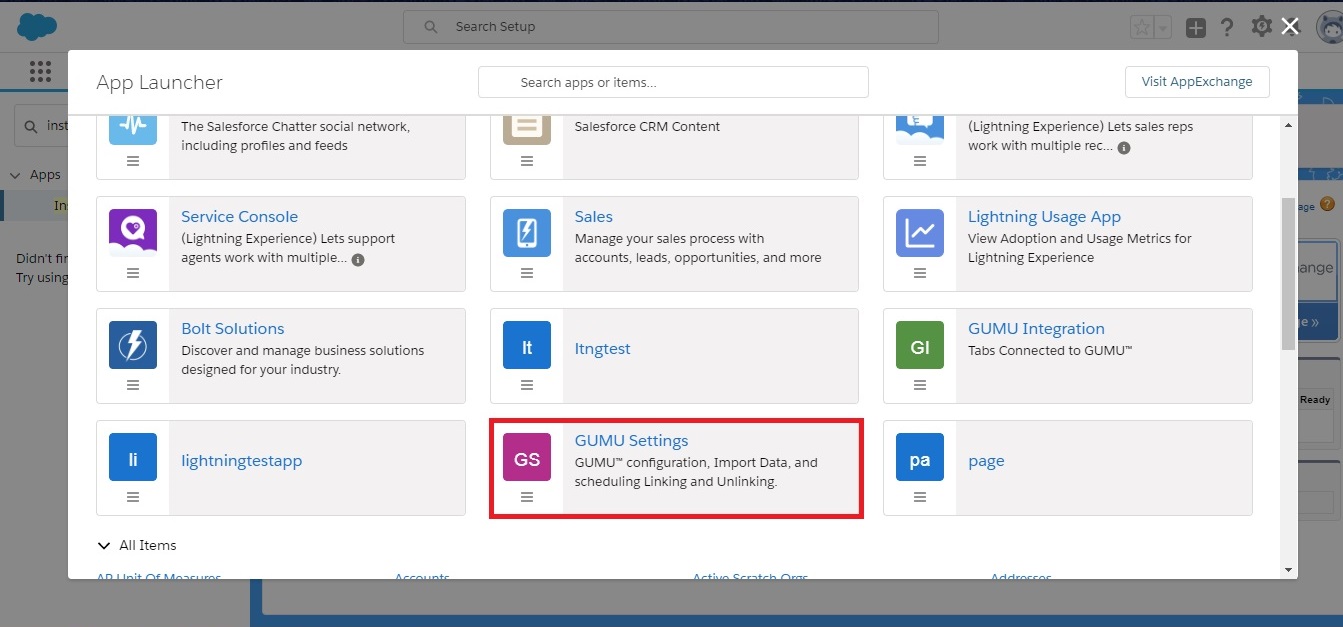The height and width of the screenshot is (627, 1343).
Task: Click the 'Search apps or items...' field
Action: coord(673,82)
